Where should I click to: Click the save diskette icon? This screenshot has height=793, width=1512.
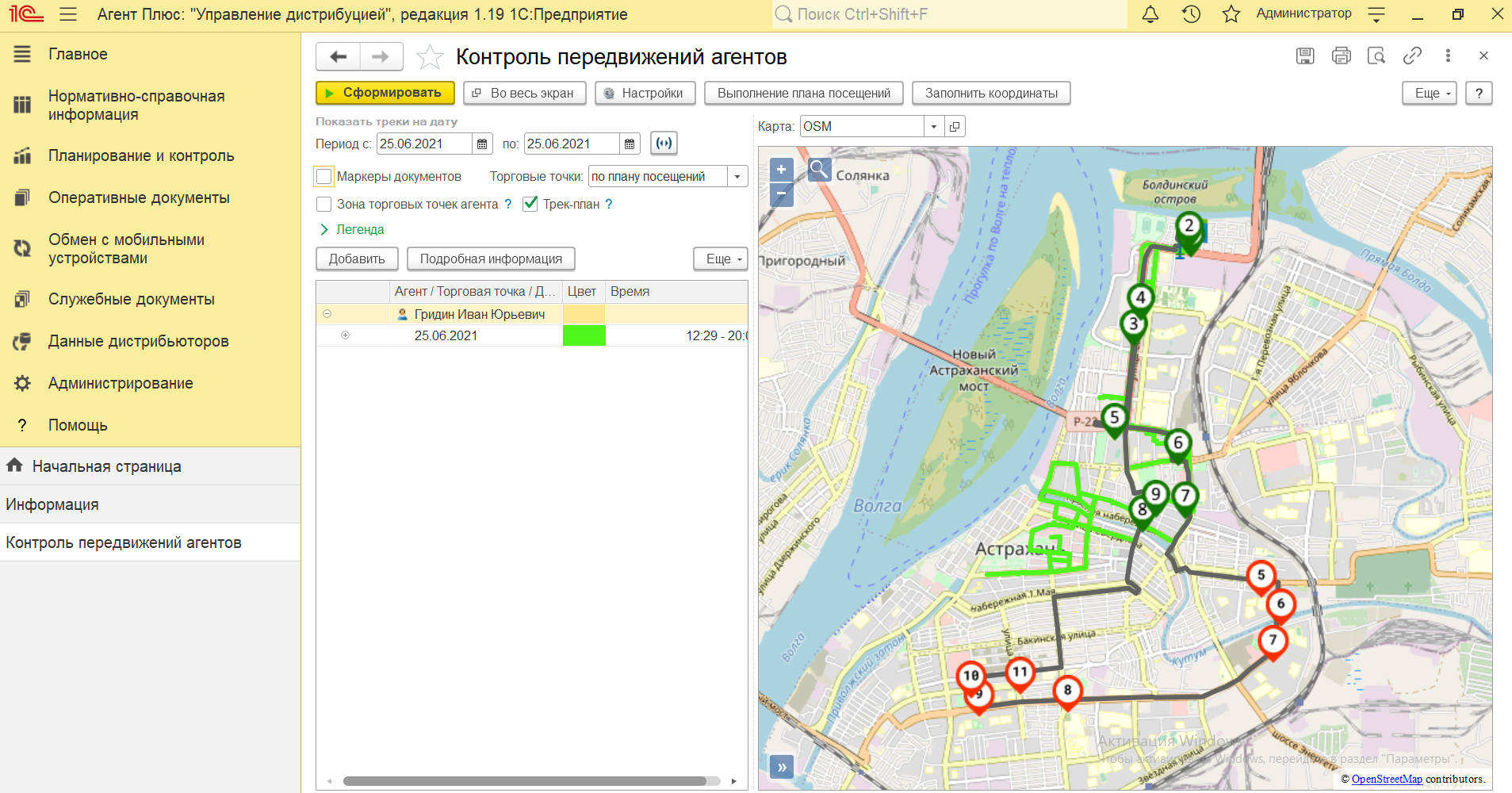(x=1305, y=56)
